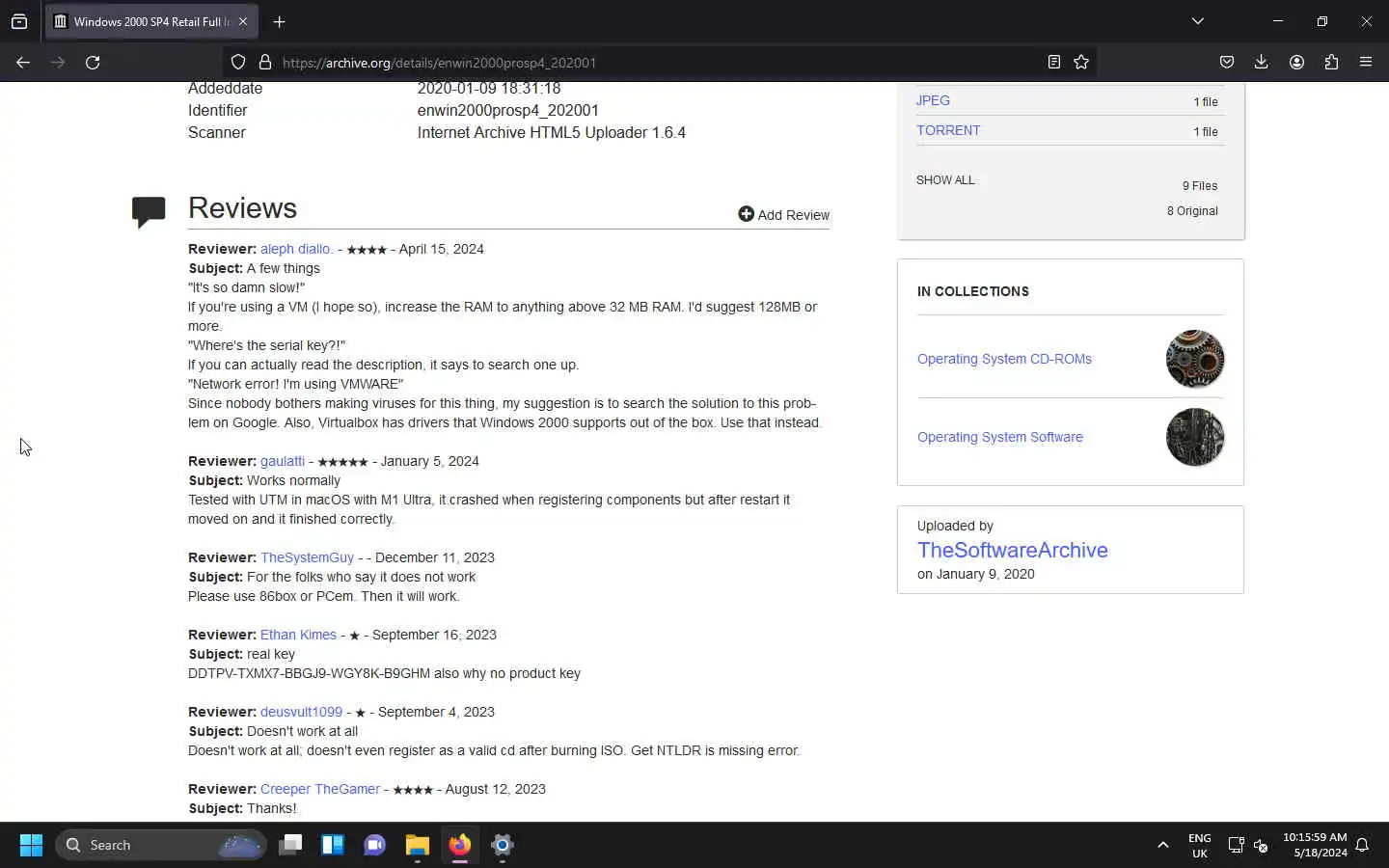Open the Firefox application menu
The height and width of the screenshot is (868, 1389).
click(1366, 62)
